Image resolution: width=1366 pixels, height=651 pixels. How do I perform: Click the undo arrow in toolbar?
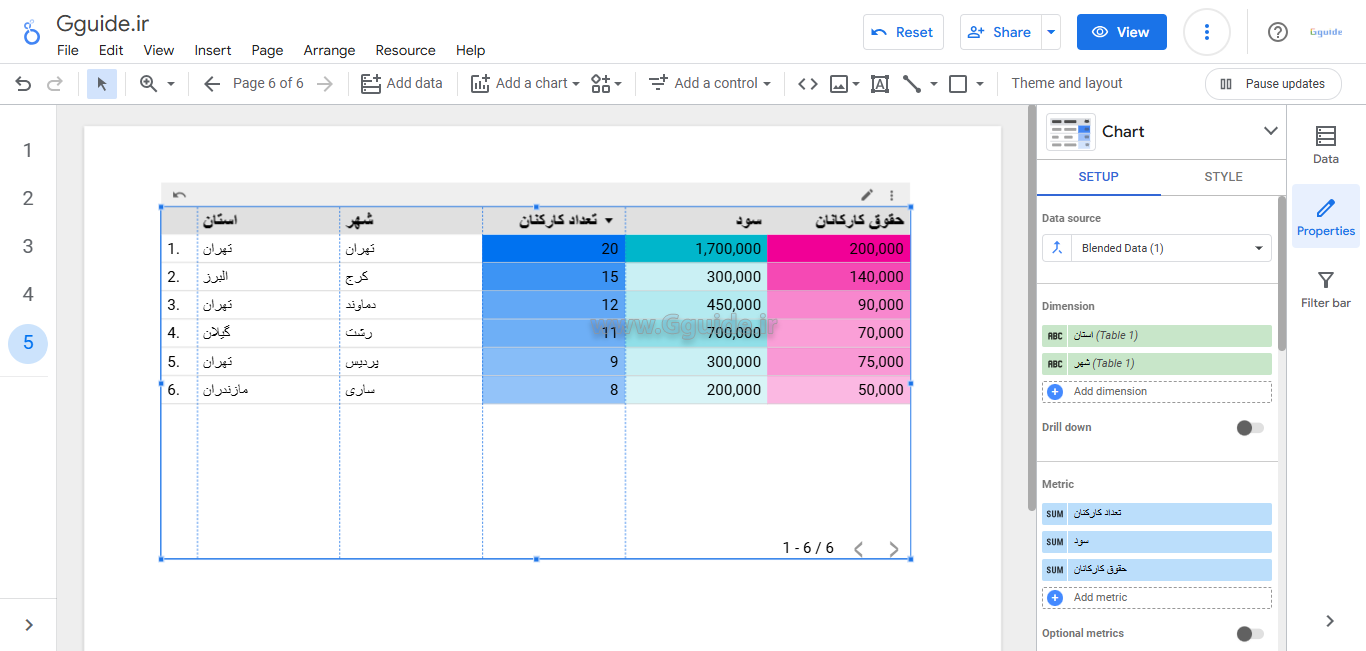(23, 84)
